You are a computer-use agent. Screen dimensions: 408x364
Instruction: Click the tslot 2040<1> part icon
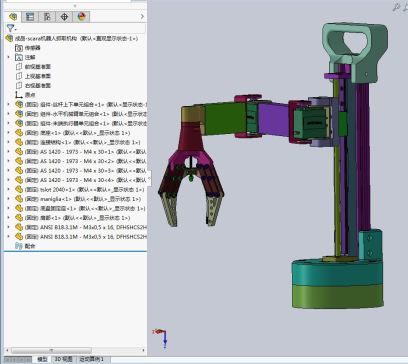tap(19, 189)
